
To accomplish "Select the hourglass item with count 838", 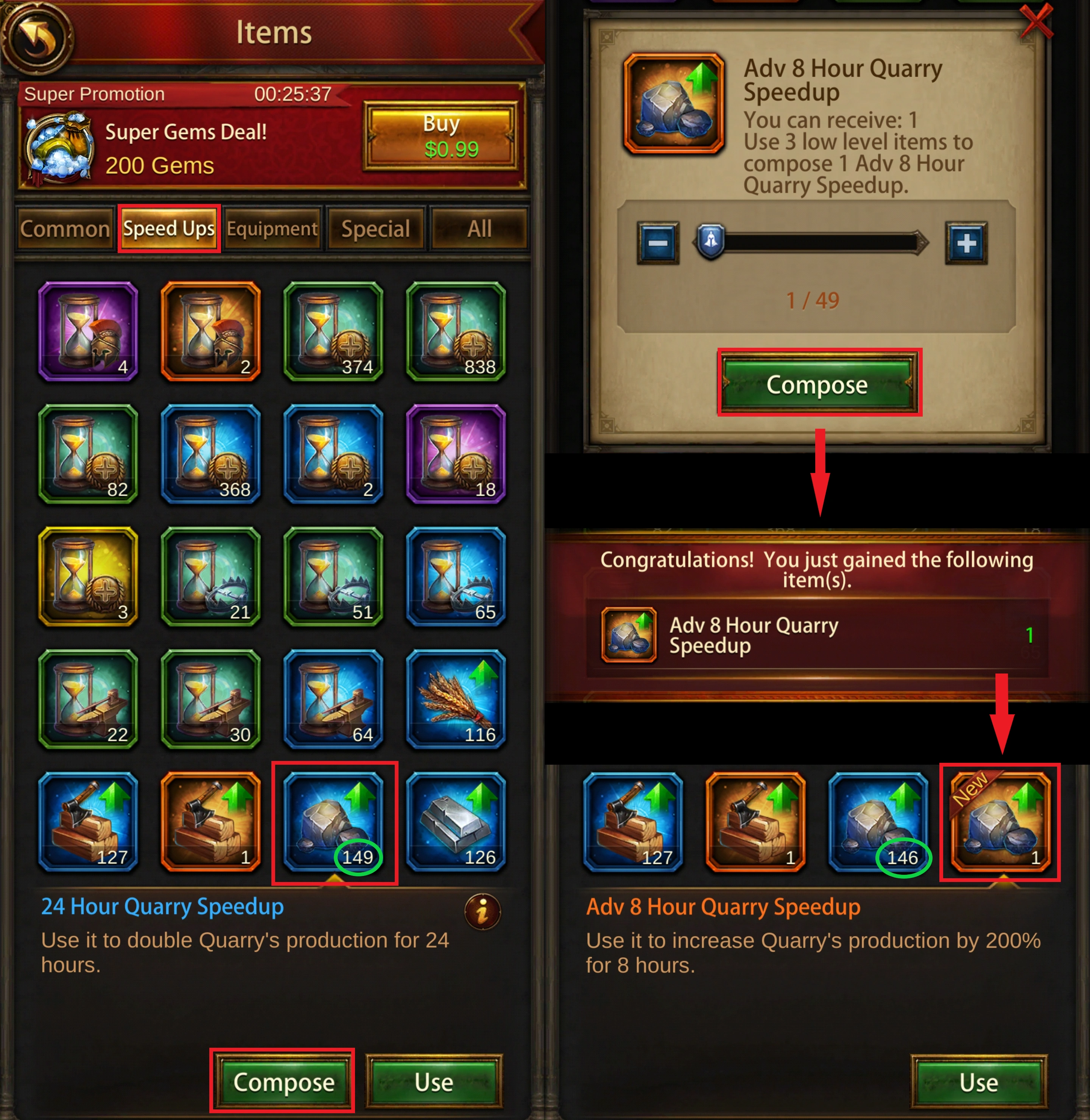I will coord(456,331).
